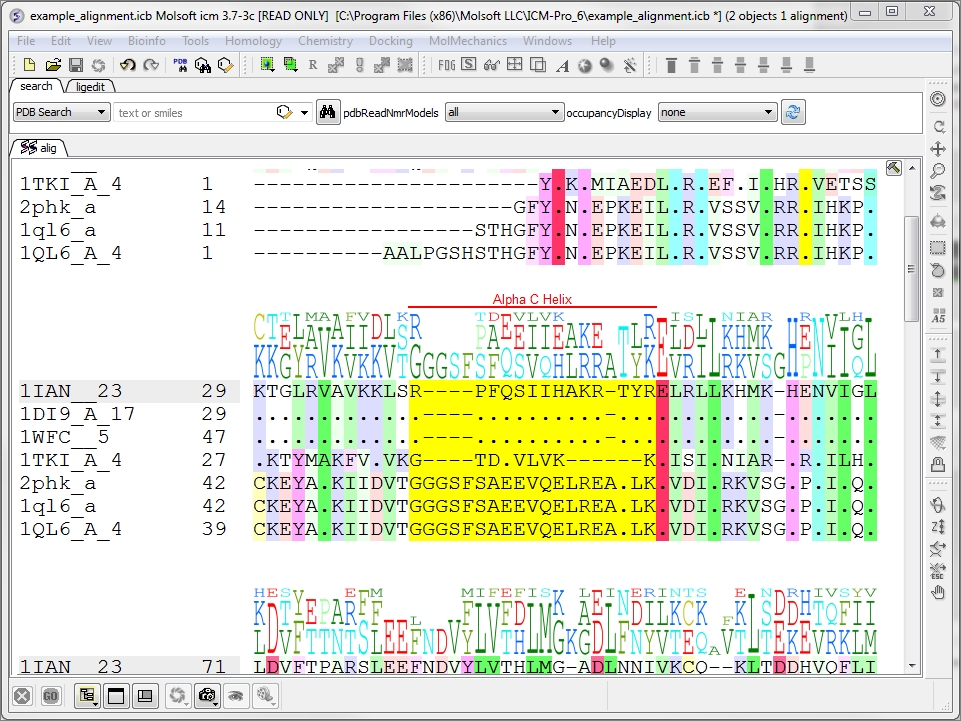The image size is (961, 721).
Task: Click the globe sphere toolbar icon
Action: pyautogui.click(x=585, y=66)
